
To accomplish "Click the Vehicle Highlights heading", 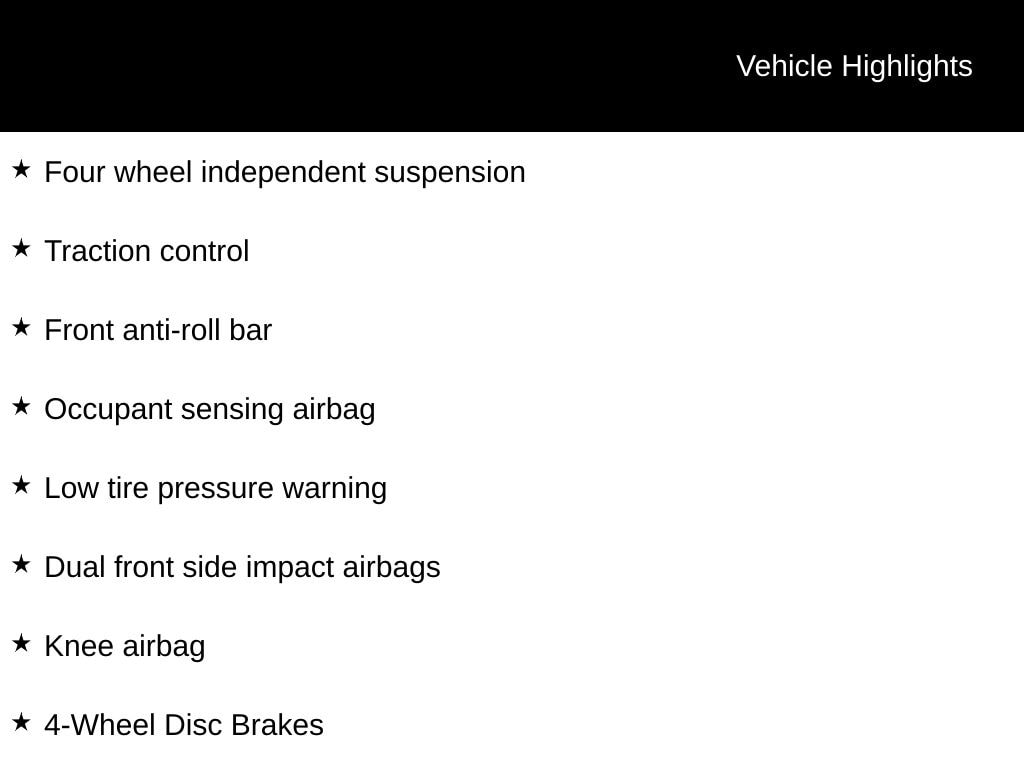I will click(854, 67).
